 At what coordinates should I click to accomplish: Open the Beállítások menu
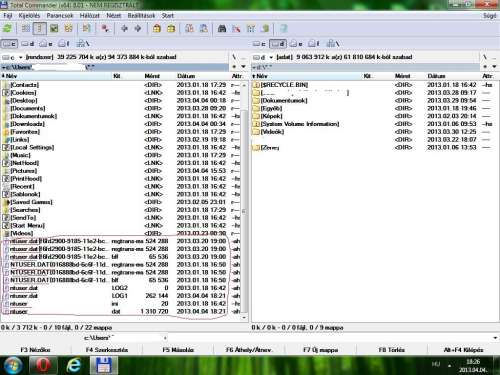(x=141, y=15)
